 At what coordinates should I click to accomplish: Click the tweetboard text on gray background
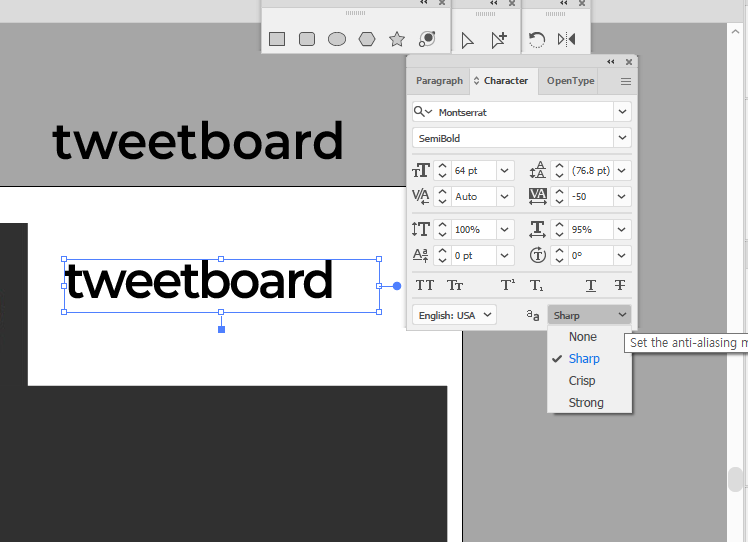[x=197, y=141]
